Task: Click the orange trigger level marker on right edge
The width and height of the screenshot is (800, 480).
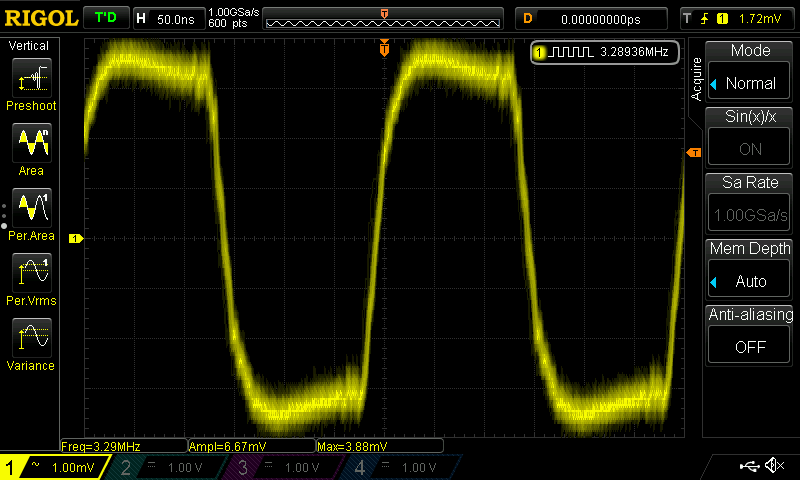Action: click(x=693, y=152)
